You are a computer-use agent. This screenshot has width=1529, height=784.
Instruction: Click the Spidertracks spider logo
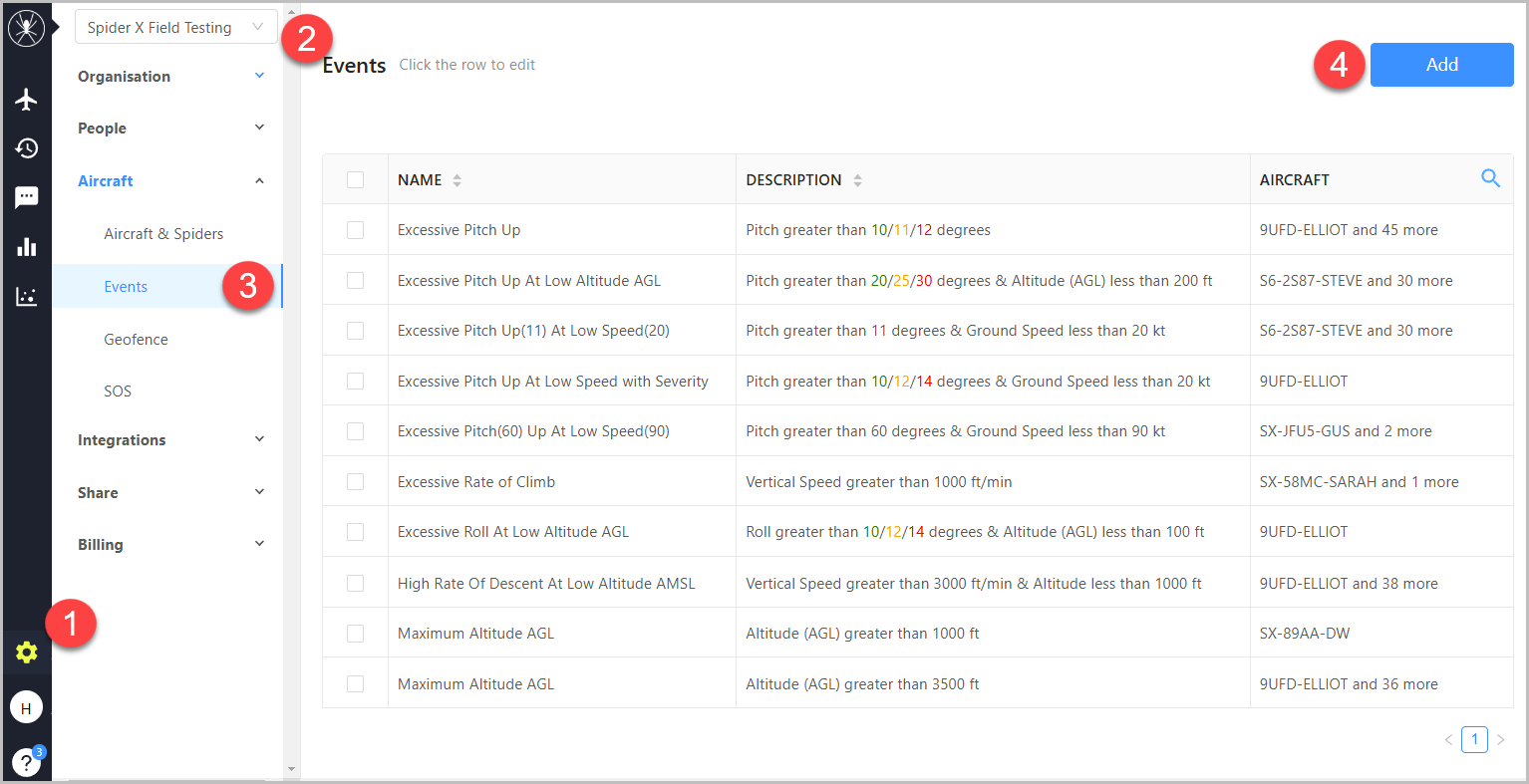pos(26,28)
